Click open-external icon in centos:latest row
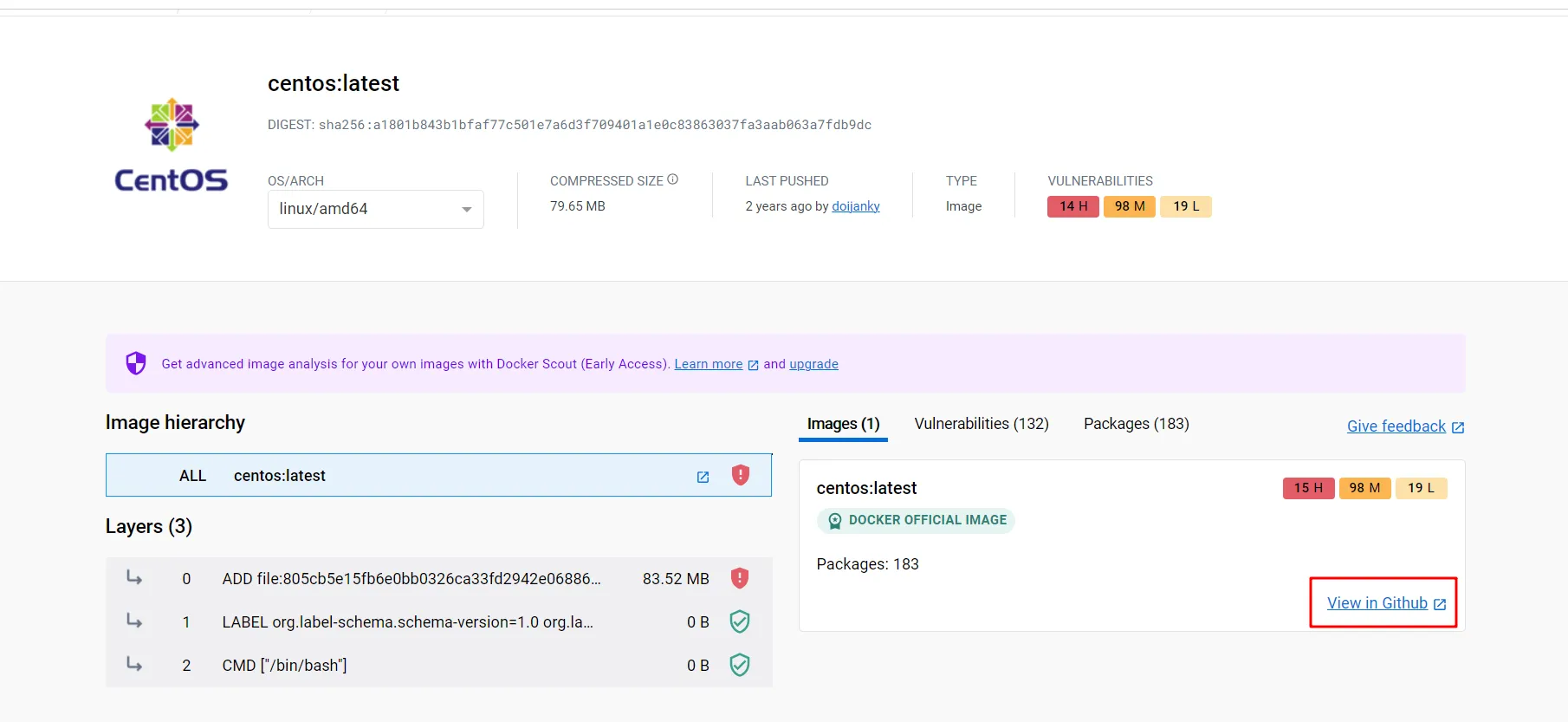 point(703,477)
